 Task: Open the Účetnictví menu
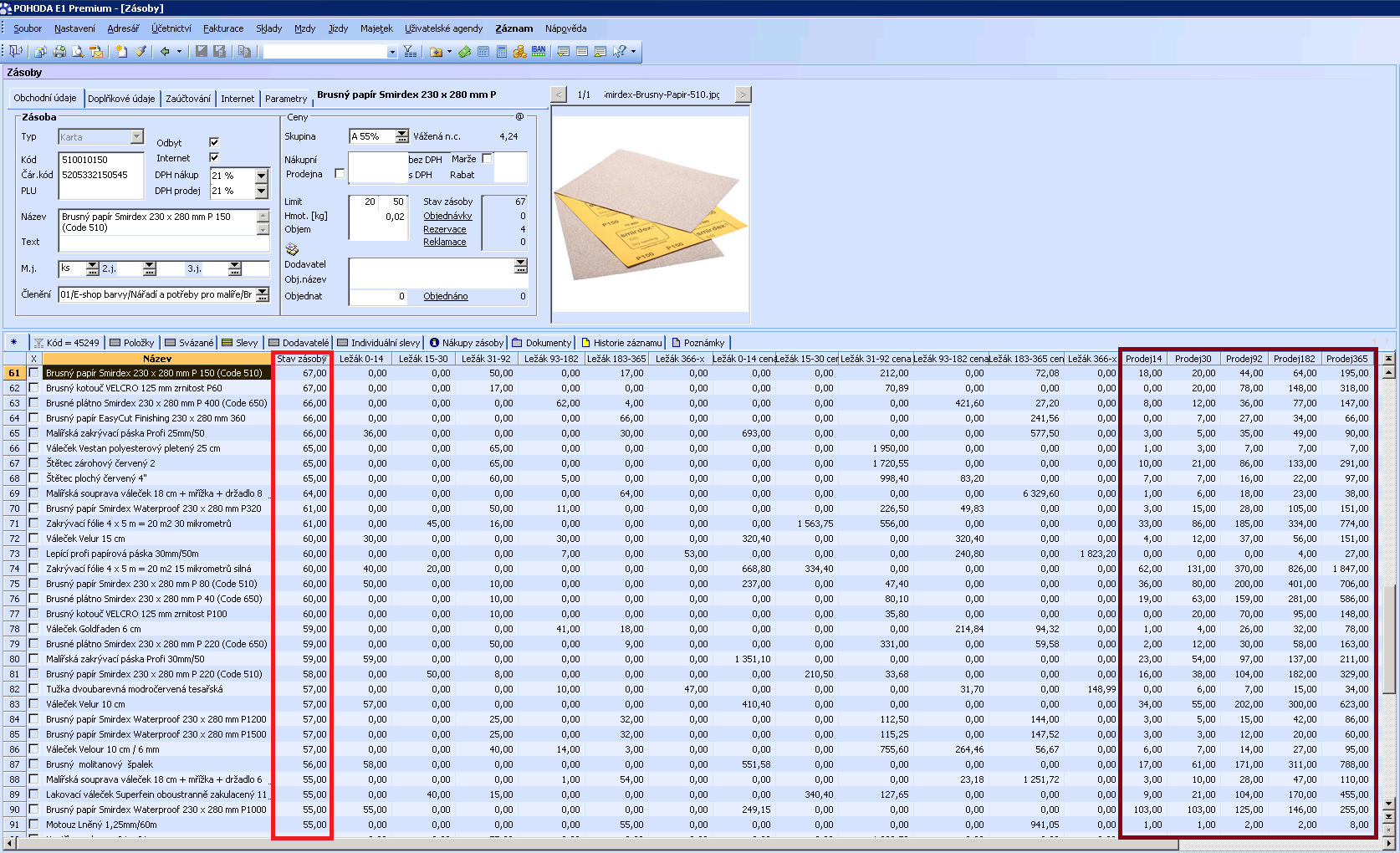(171, 28)
